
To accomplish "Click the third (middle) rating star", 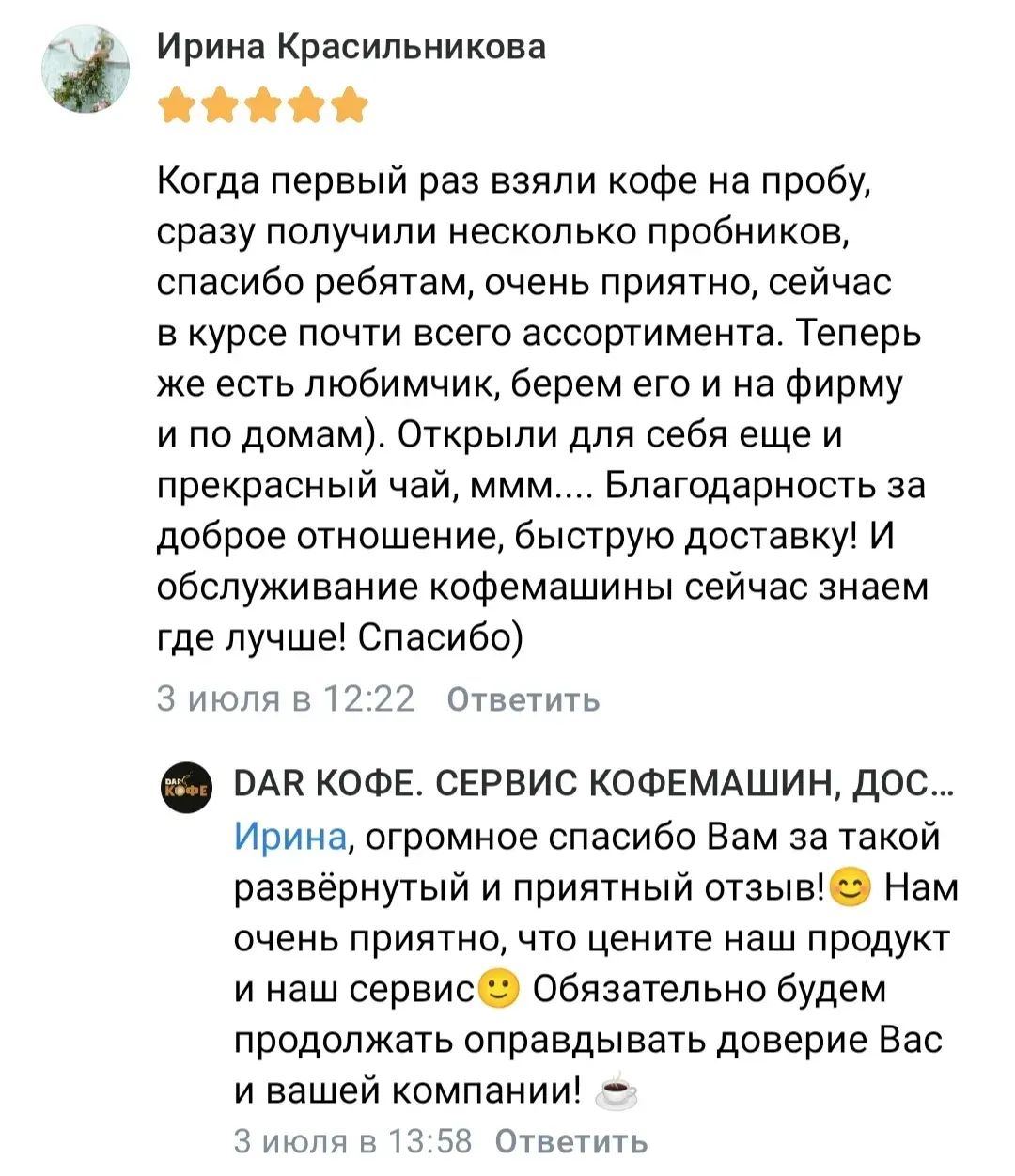I will (x=263, y=106).
